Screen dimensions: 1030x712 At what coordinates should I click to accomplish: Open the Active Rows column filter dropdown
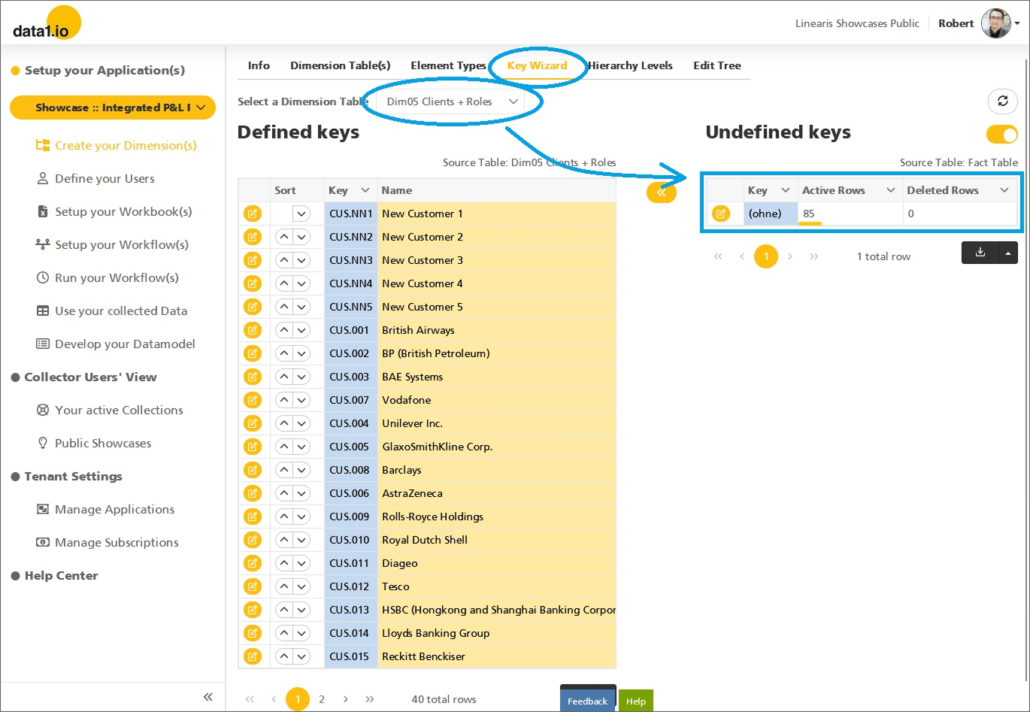(x=890, y=190)
